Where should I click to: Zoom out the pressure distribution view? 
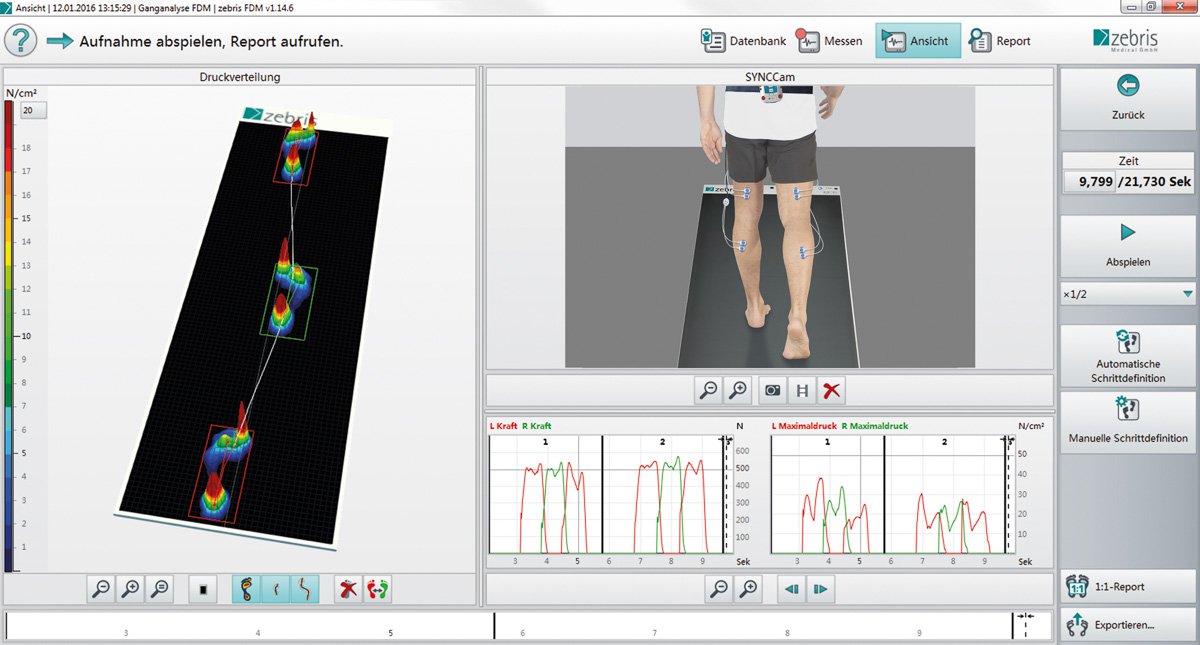coord(101,589)
